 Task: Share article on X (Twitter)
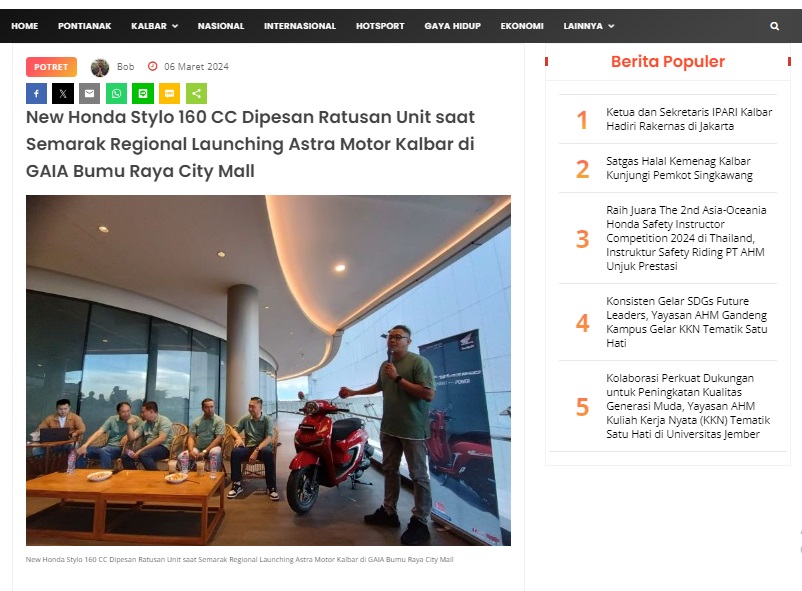point(63,94)
